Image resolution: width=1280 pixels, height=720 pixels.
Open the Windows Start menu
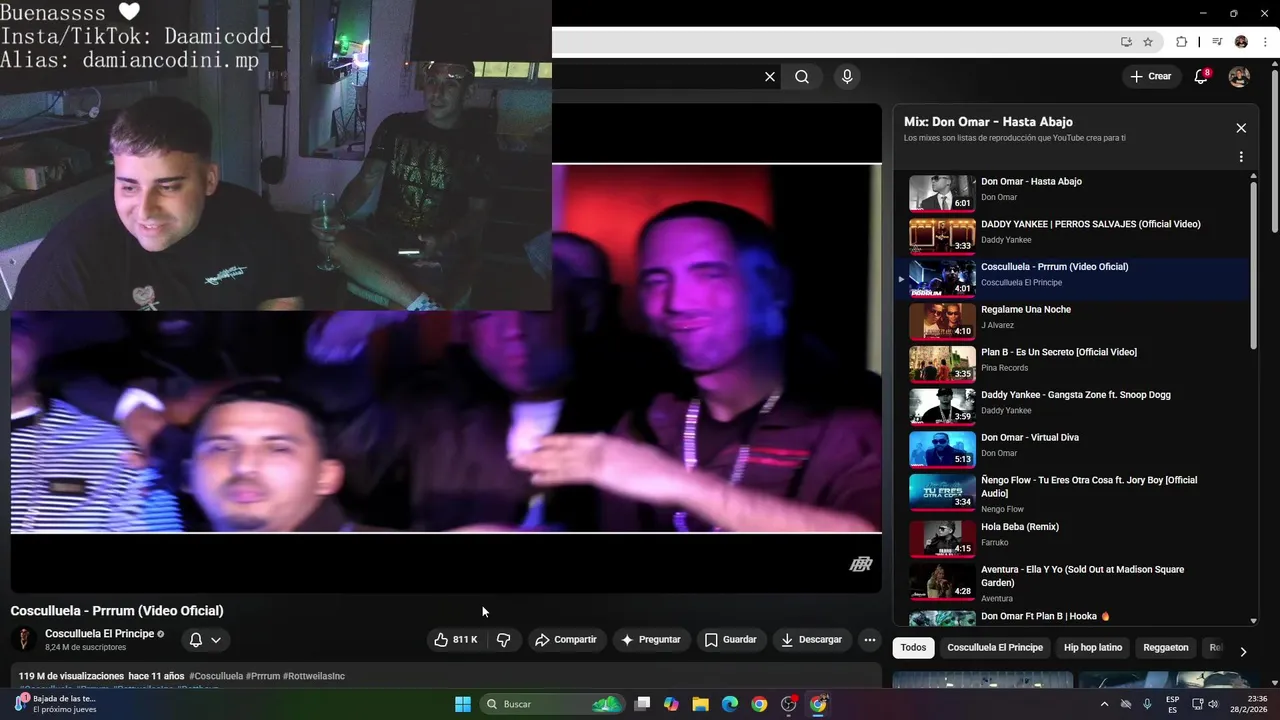(463, 704)
